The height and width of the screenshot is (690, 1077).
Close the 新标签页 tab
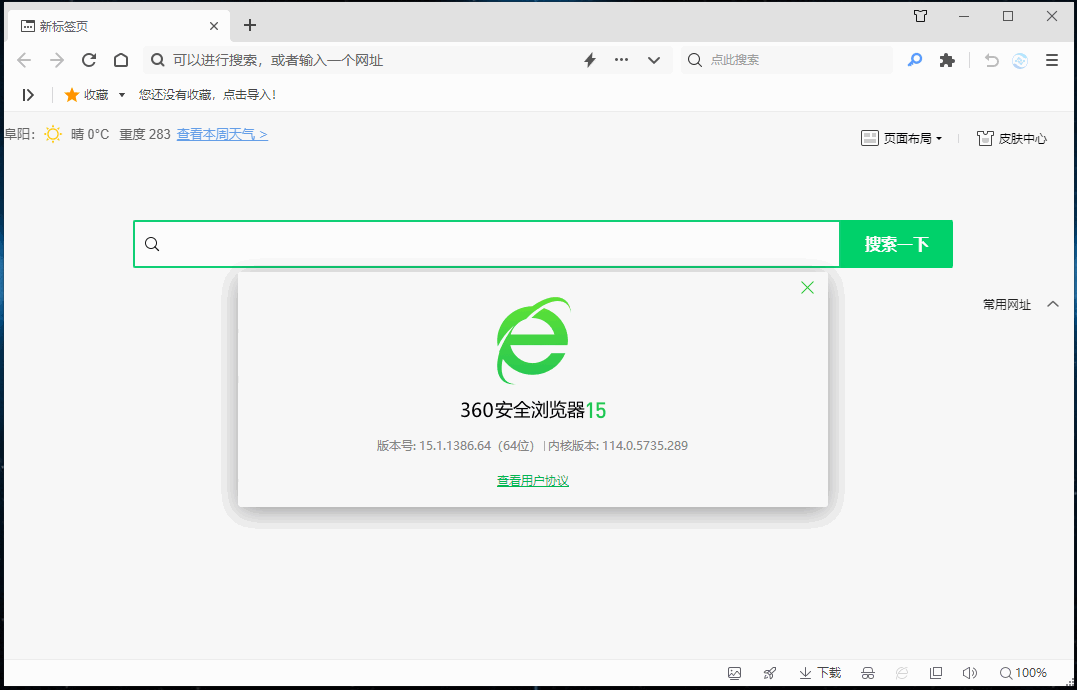coord(214,26)
